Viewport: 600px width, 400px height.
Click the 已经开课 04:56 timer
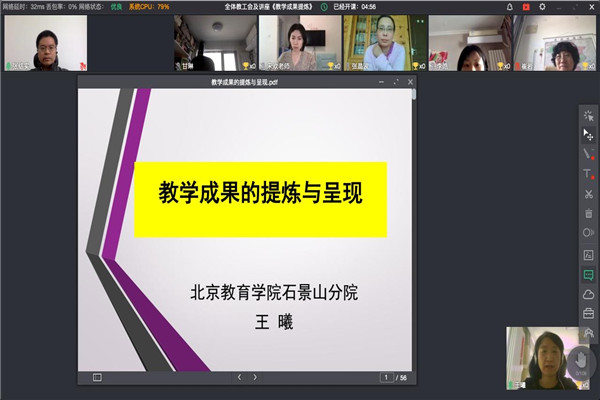(x=354, y=7)
